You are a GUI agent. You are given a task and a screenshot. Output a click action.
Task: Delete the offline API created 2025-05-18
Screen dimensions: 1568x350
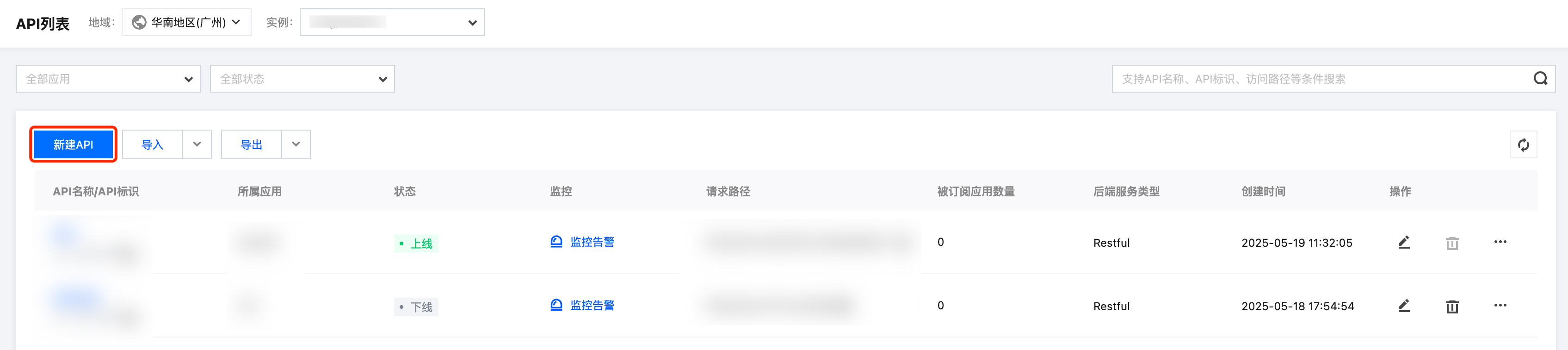click(1452, 306)
